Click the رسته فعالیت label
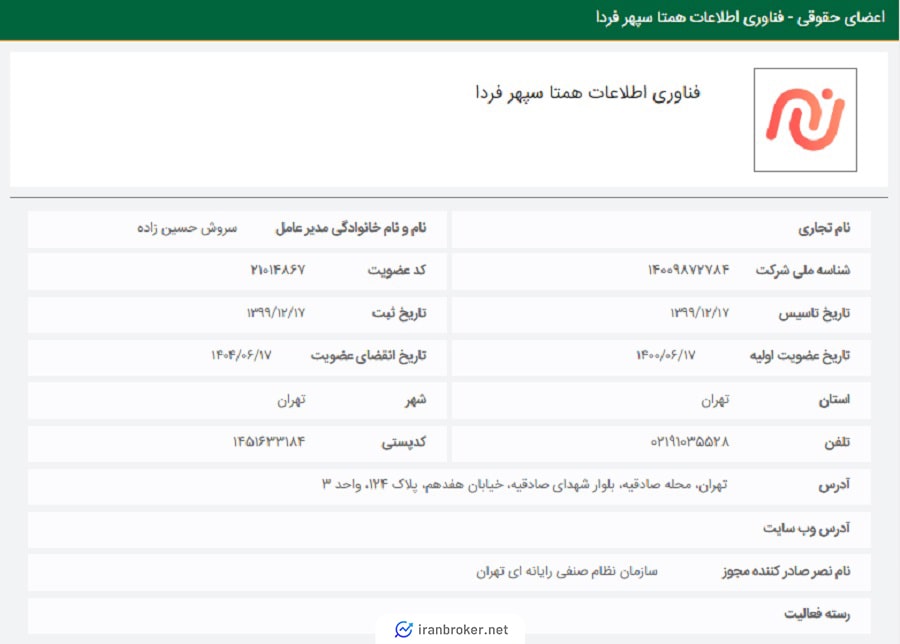 click(x=817, y=614)
